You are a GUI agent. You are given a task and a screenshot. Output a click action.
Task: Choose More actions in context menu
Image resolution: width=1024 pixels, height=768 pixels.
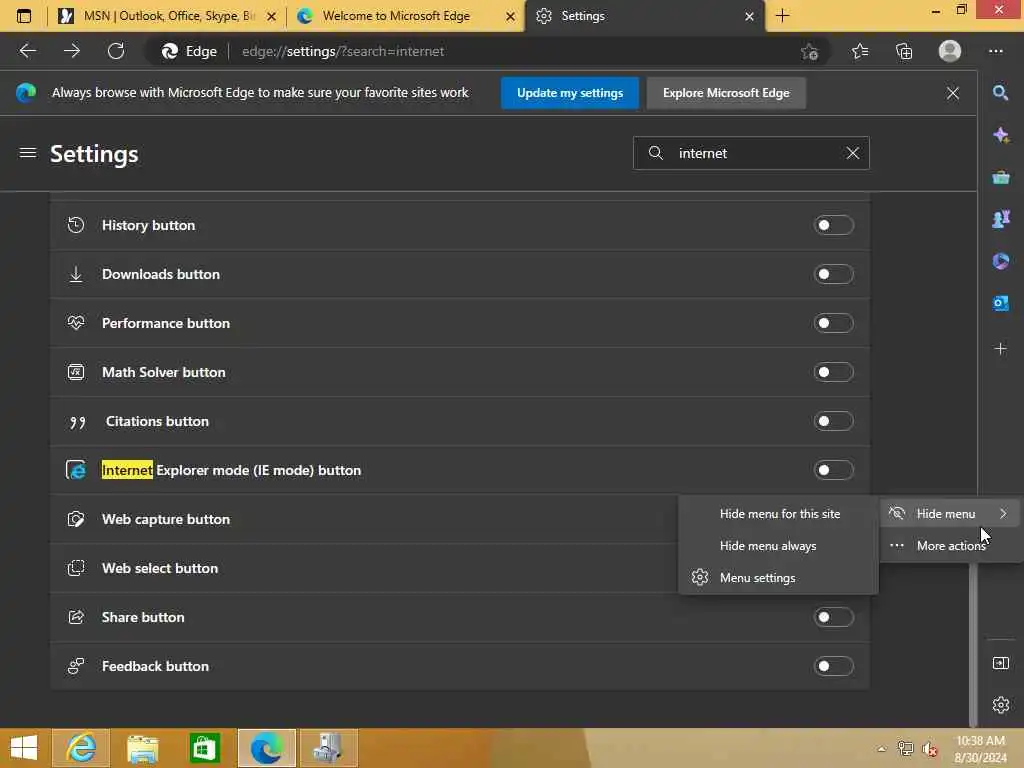pyautogui.click(x=951, y=546)
